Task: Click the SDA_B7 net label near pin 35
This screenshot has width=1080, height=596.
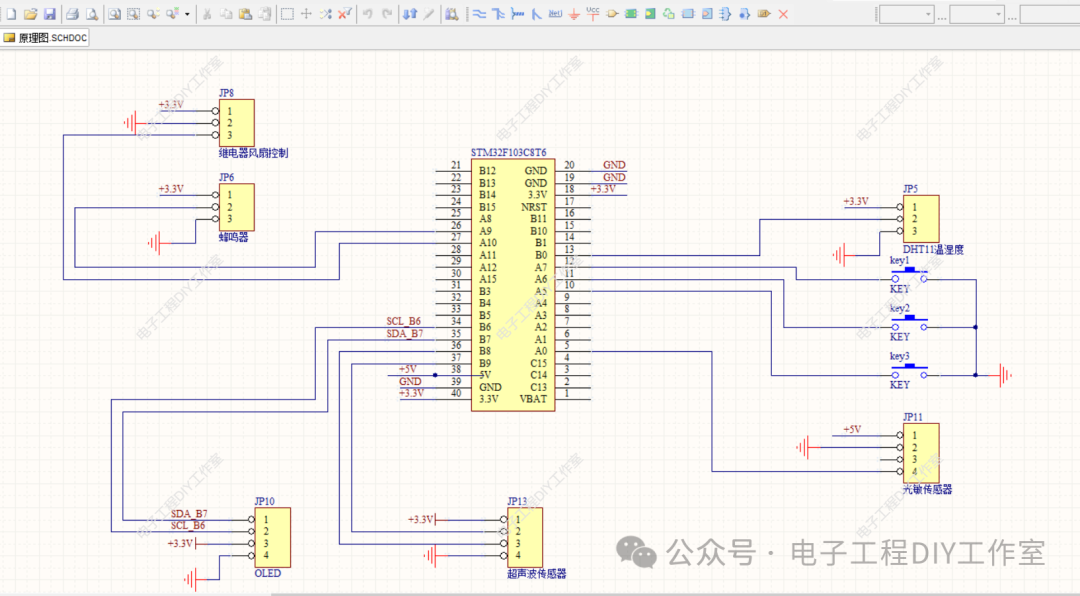Action: point(404,333)
